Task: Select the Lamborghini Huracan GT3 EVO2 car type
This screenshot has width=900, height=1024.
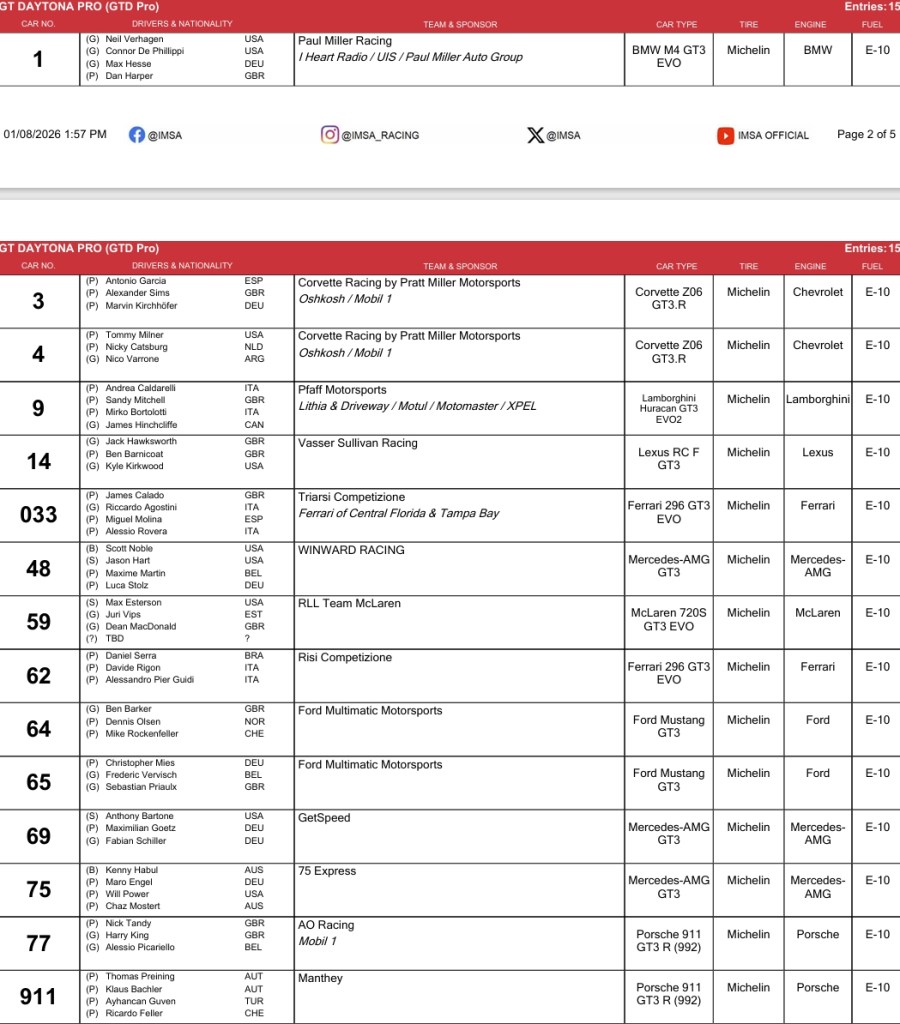Action: point(668,408)
